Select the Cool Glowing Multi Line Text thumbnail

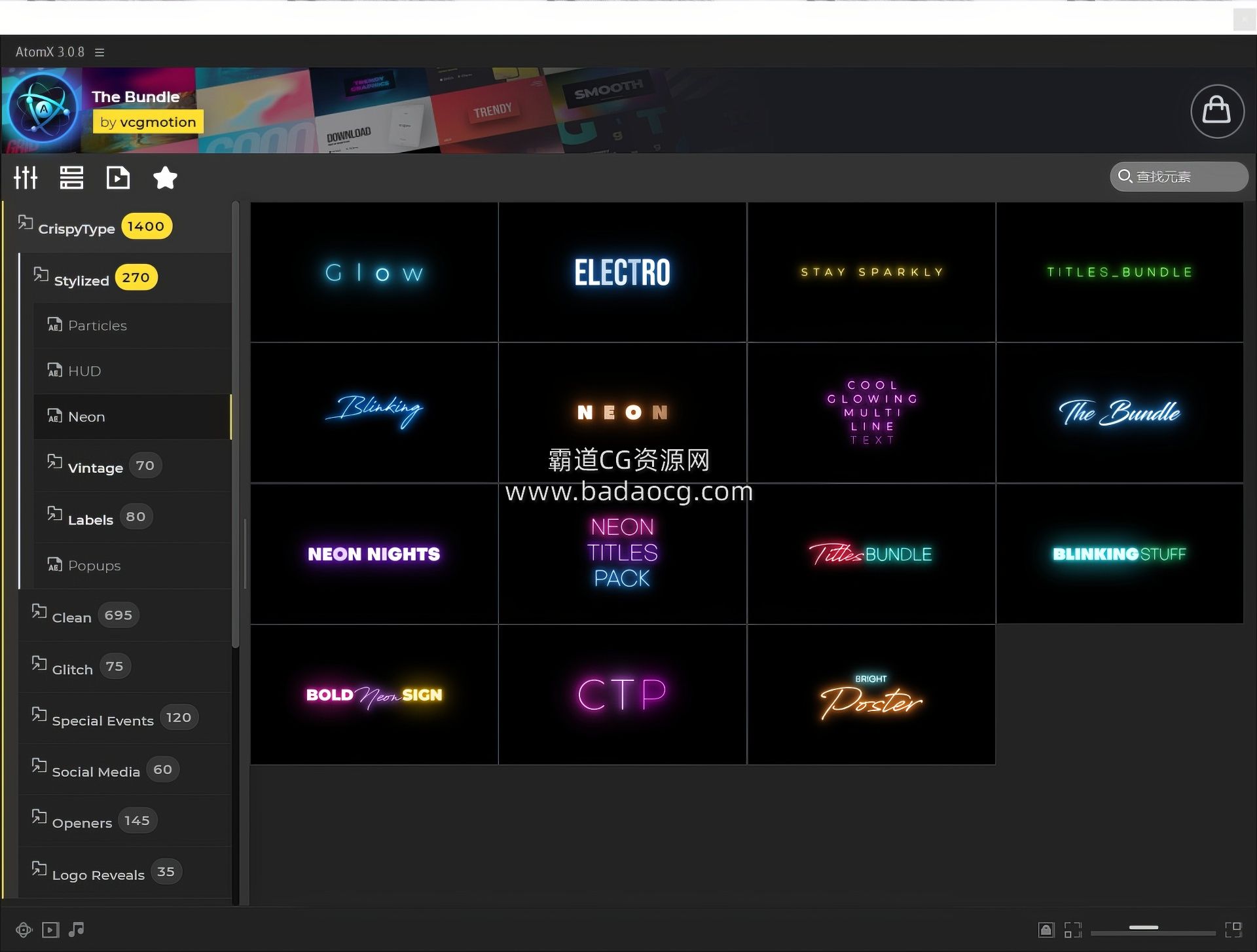click(871, 413)
